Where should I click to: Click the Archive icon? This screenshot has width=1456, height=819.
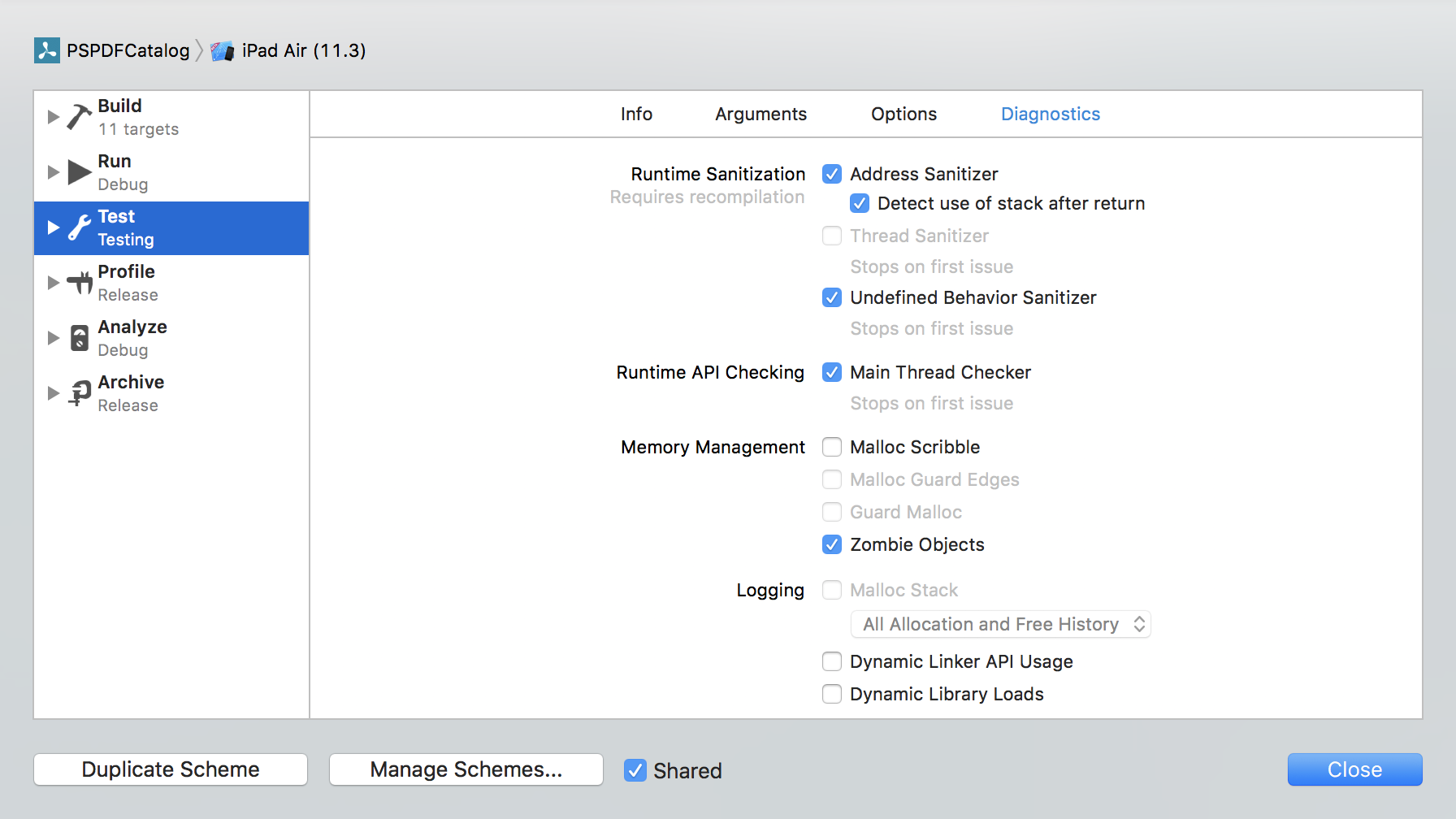[79, 392]
